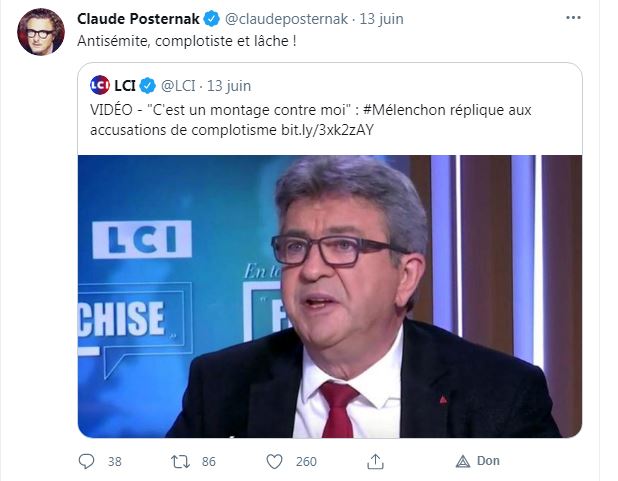Click the 13 juin timestamp on main tweet
The width and height of the screenshot is (618, 481).
pos(381,19)
